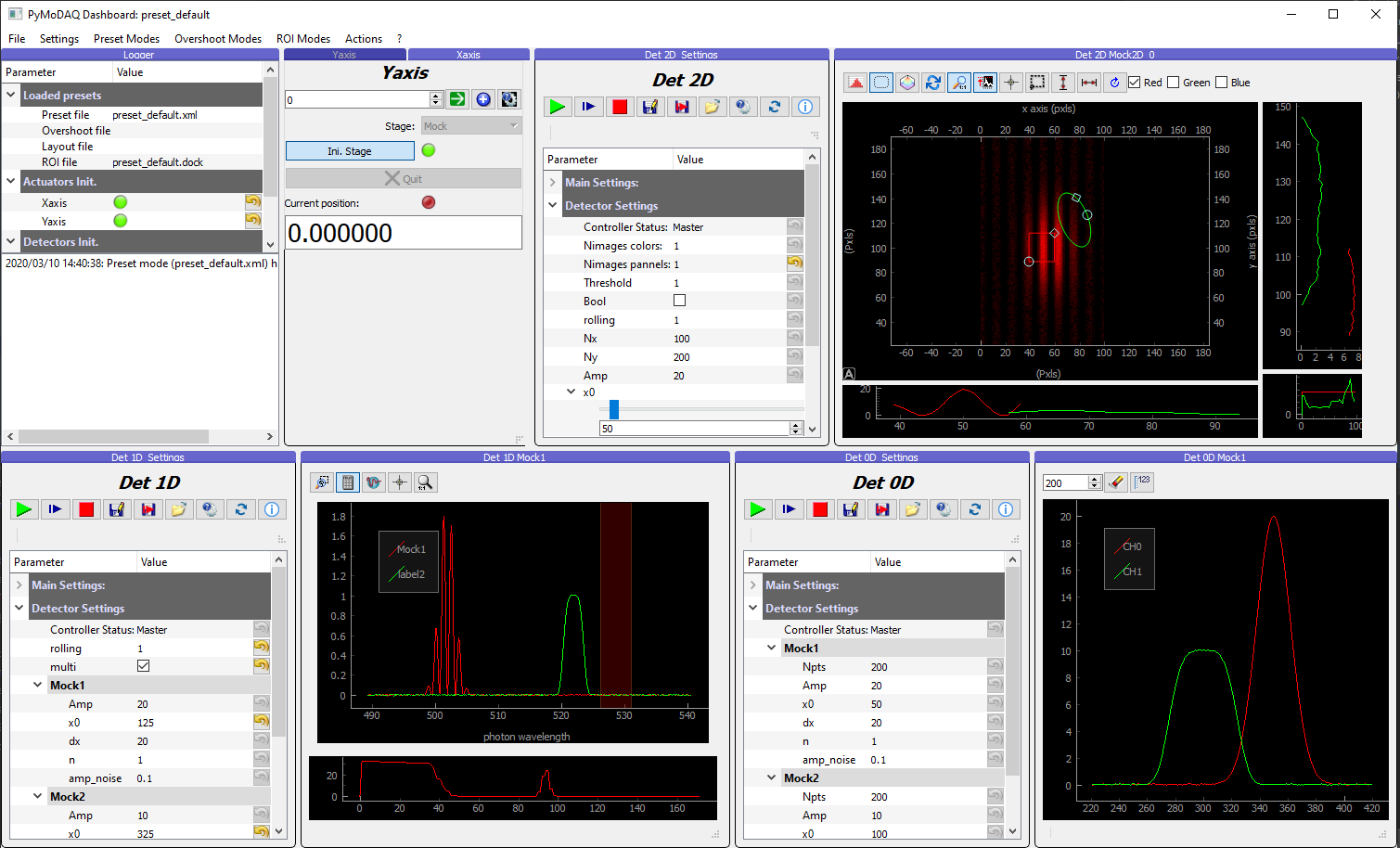Toggle the crosshair tool in Det 2D viewer
The height and width of the screenshot is (848, 1400).
pos(1011,83)
